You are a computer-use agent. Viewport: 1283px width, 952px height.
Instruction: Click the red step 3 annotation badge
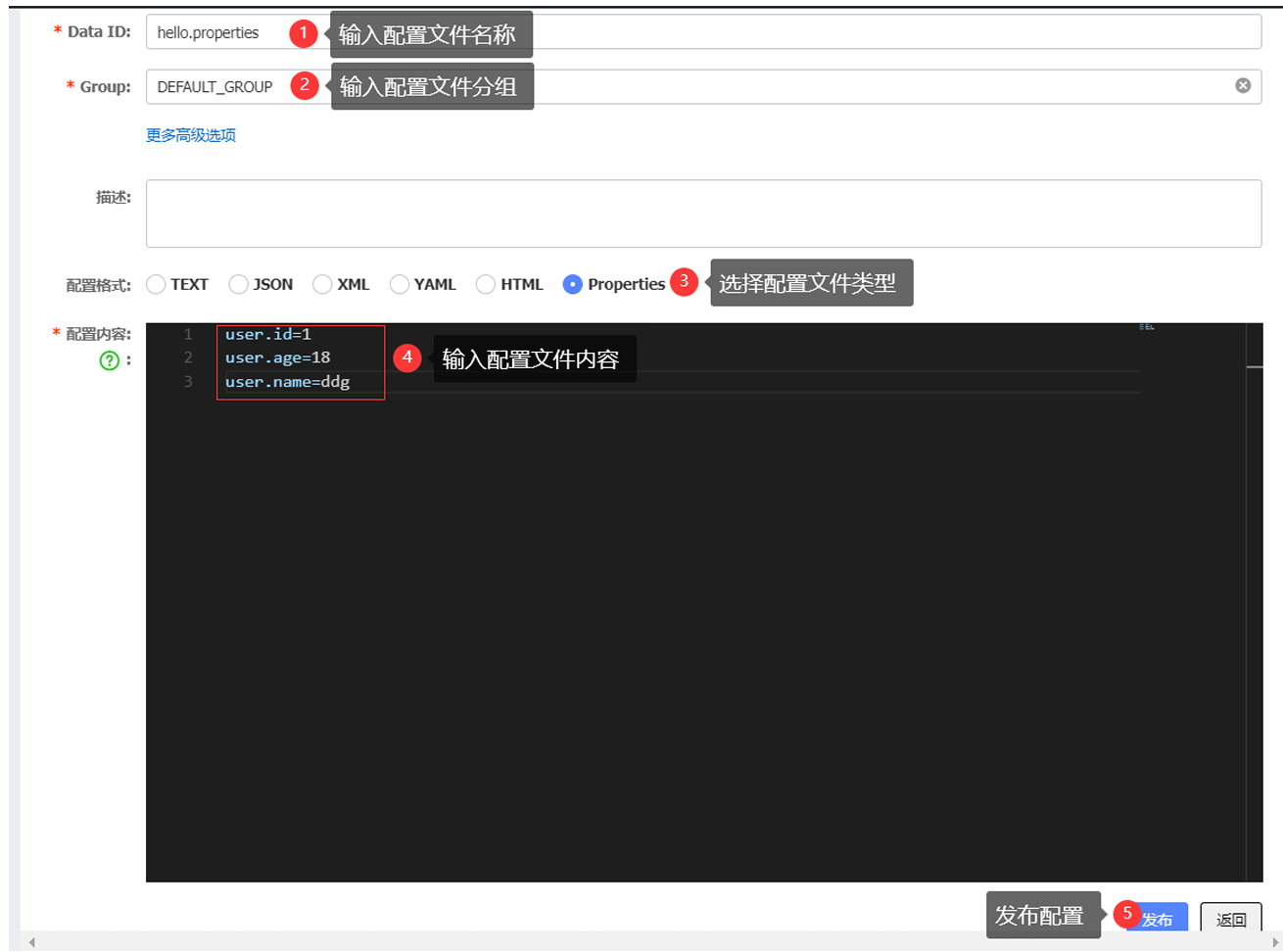tap(684, 281)
